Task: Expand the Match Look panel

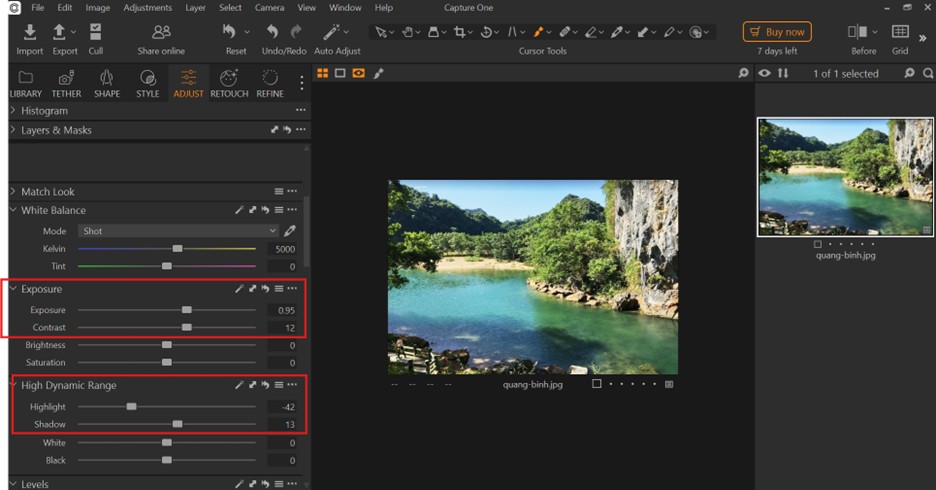Action: coord(13,192)
